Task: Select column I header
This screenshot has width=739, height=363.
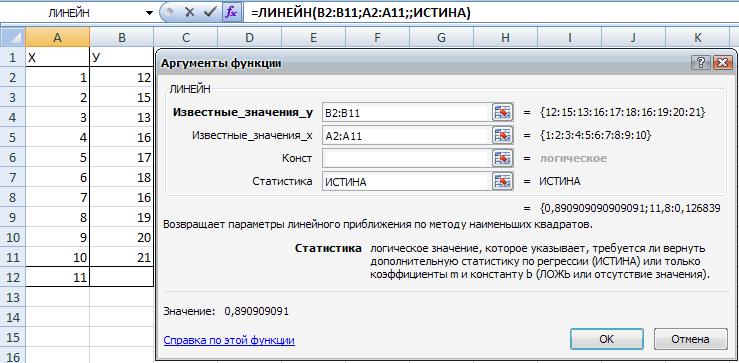Action: pyautogui.click(x=570, y=38)
